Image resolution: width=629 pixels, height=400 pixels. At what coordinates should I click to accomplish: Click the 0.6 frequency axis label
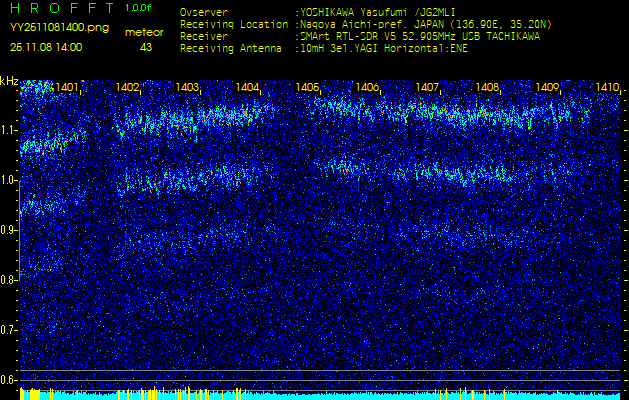coord(9,379)
